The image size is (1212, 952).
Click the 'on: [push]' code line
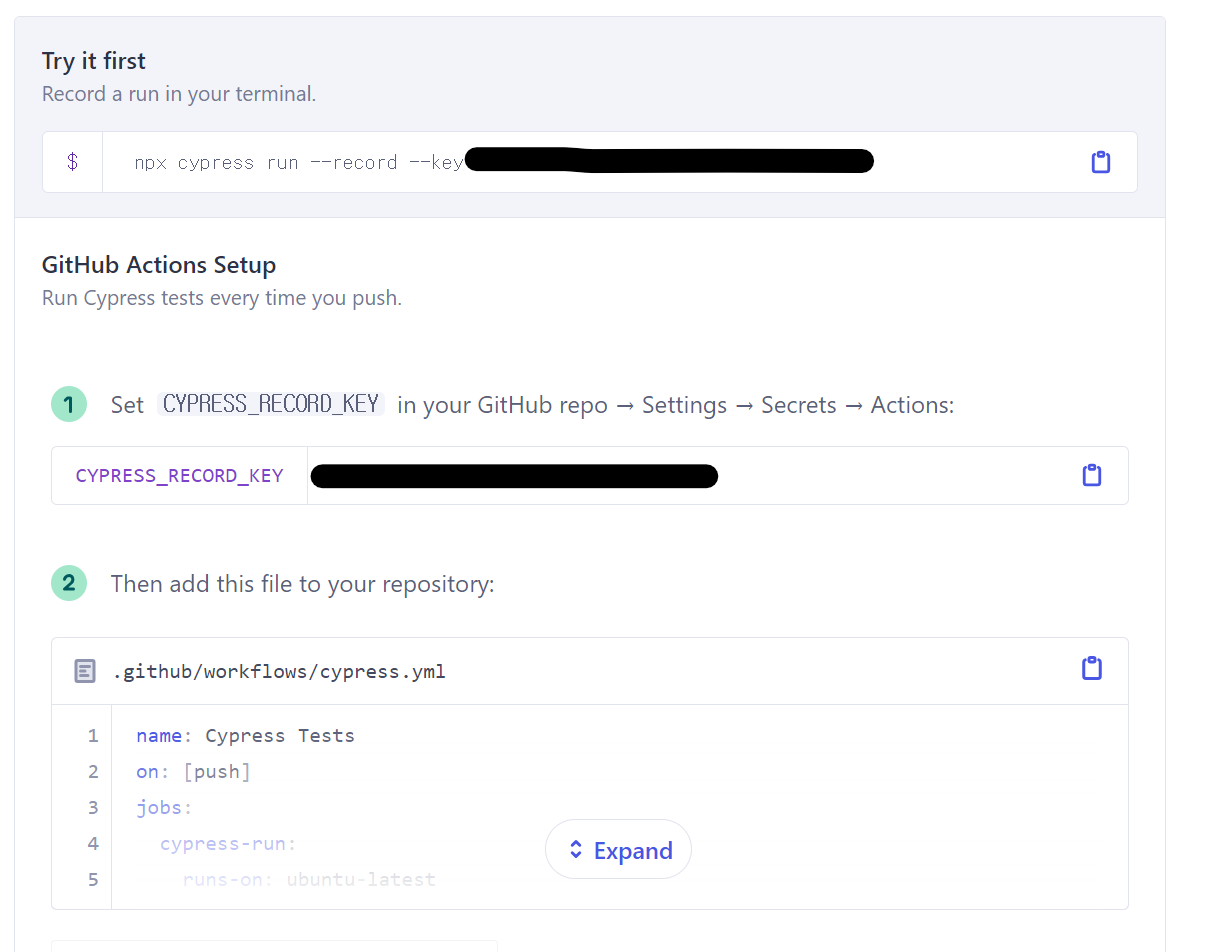194,772
